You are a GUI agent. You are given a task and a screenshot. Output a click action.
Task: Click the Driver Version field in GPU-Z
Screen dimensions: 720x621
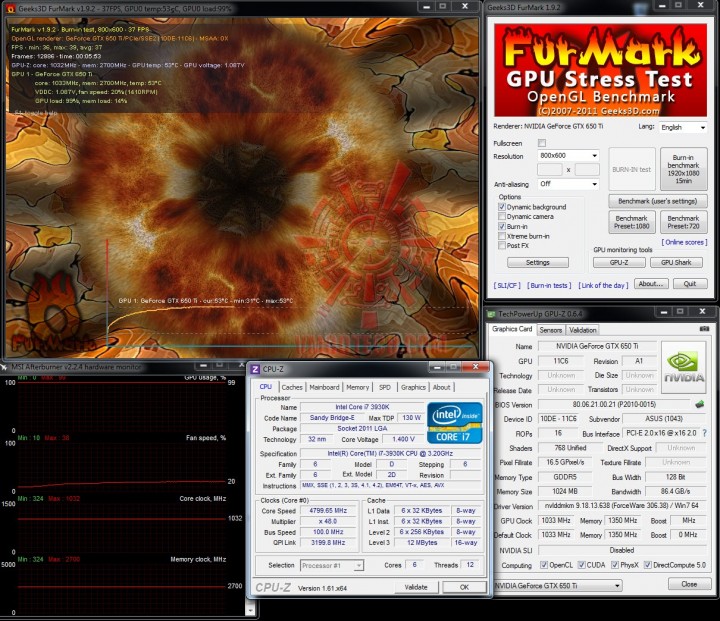[x=622, y=505]
